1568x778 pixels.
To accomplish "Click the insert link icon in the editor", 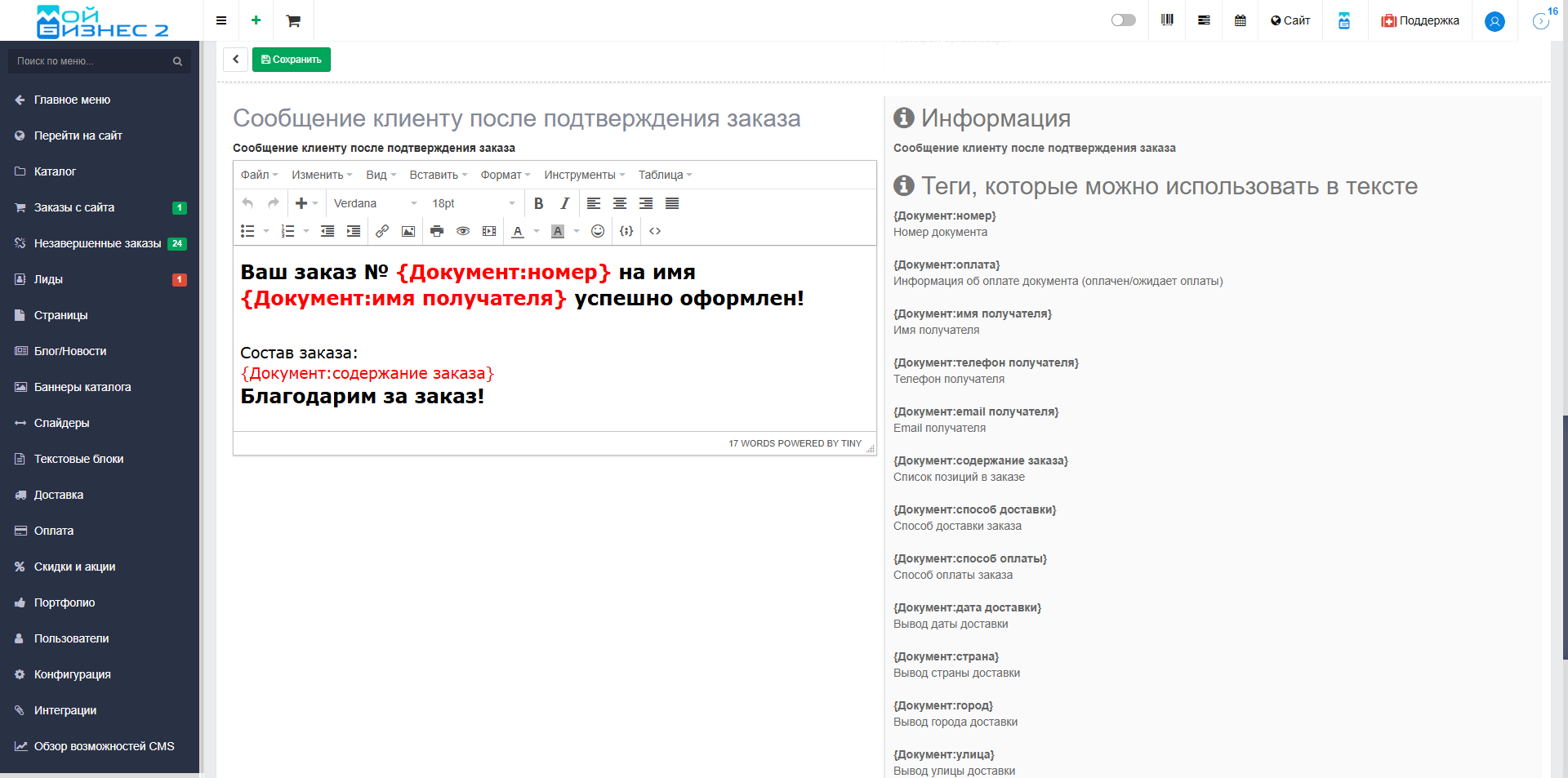I will [x=381, y=231].
